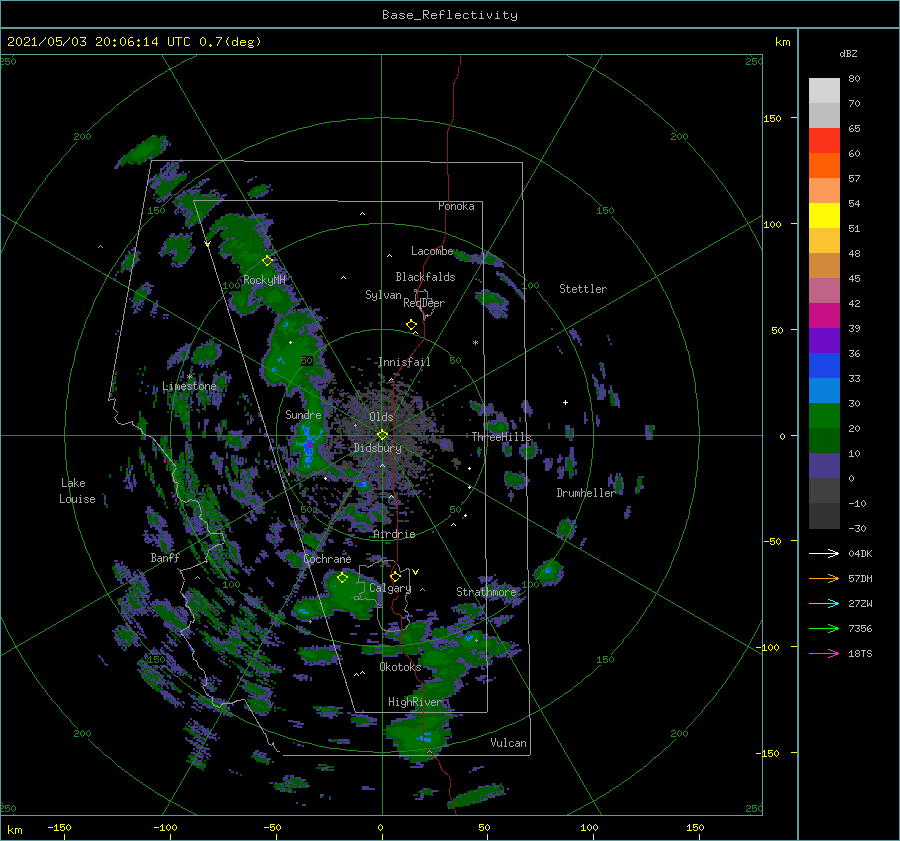This screenshot has width=900, height=841.
Task: Click the -150 tick on bottom axis
Action: tap(59, 827)
